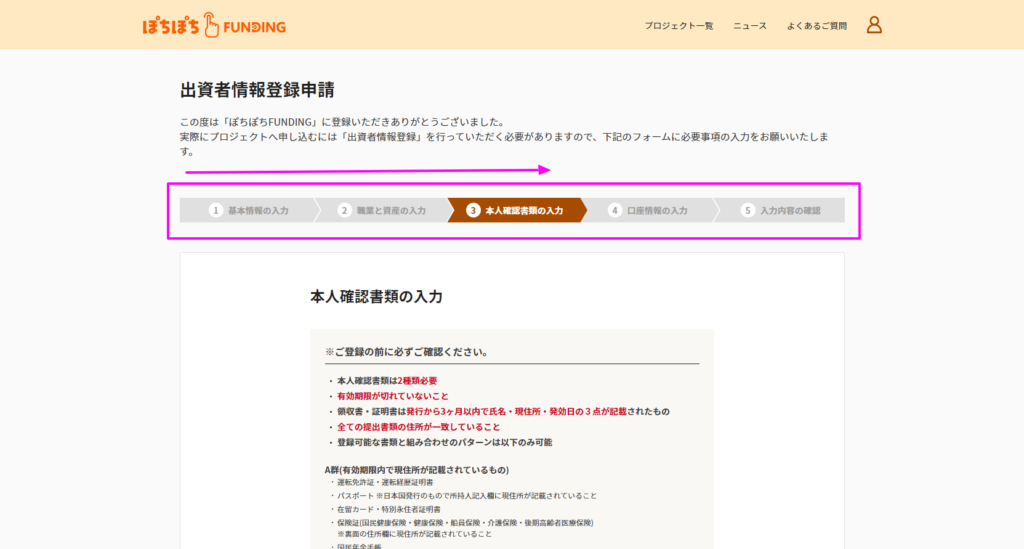Click the step 1 number circle
This screenshot has width=1024, height=549.
click(x=215, y=211)
